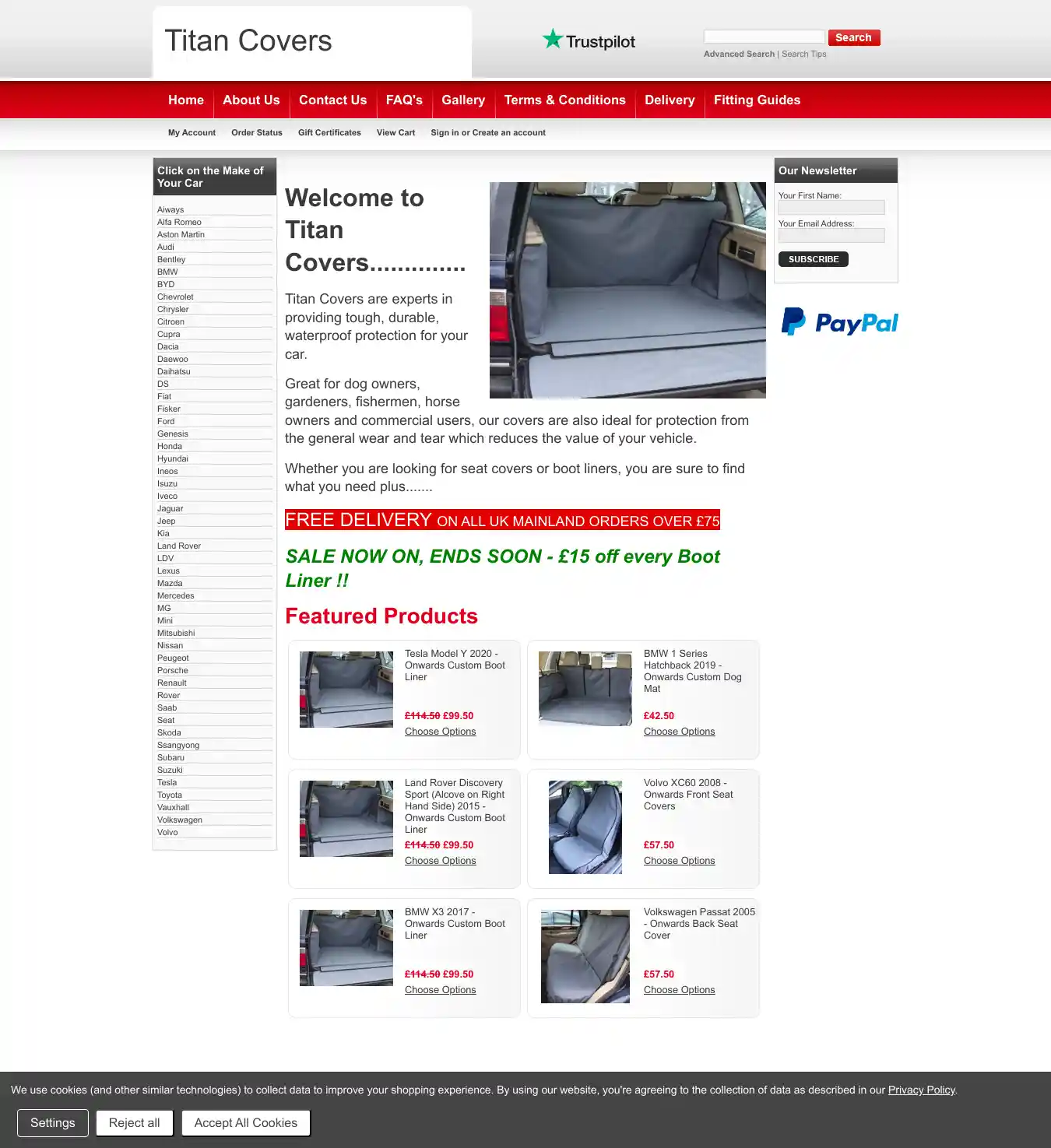Accept all cookies in the banner
Image resolution: width=1051 pixels, height=1148 pixels.
point(246,1123)
